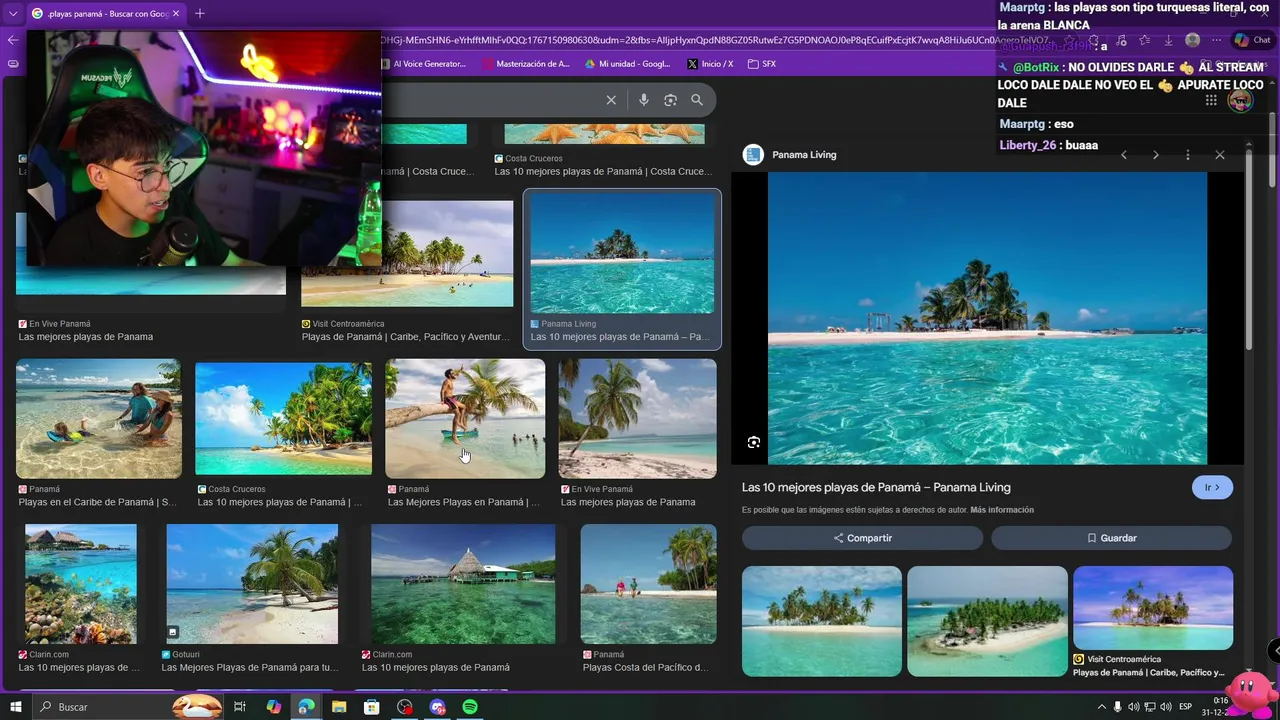This screenshot has height=720, width=1280.
Task: Open Copilot icon on taskbar
Action: pos(274,707)
